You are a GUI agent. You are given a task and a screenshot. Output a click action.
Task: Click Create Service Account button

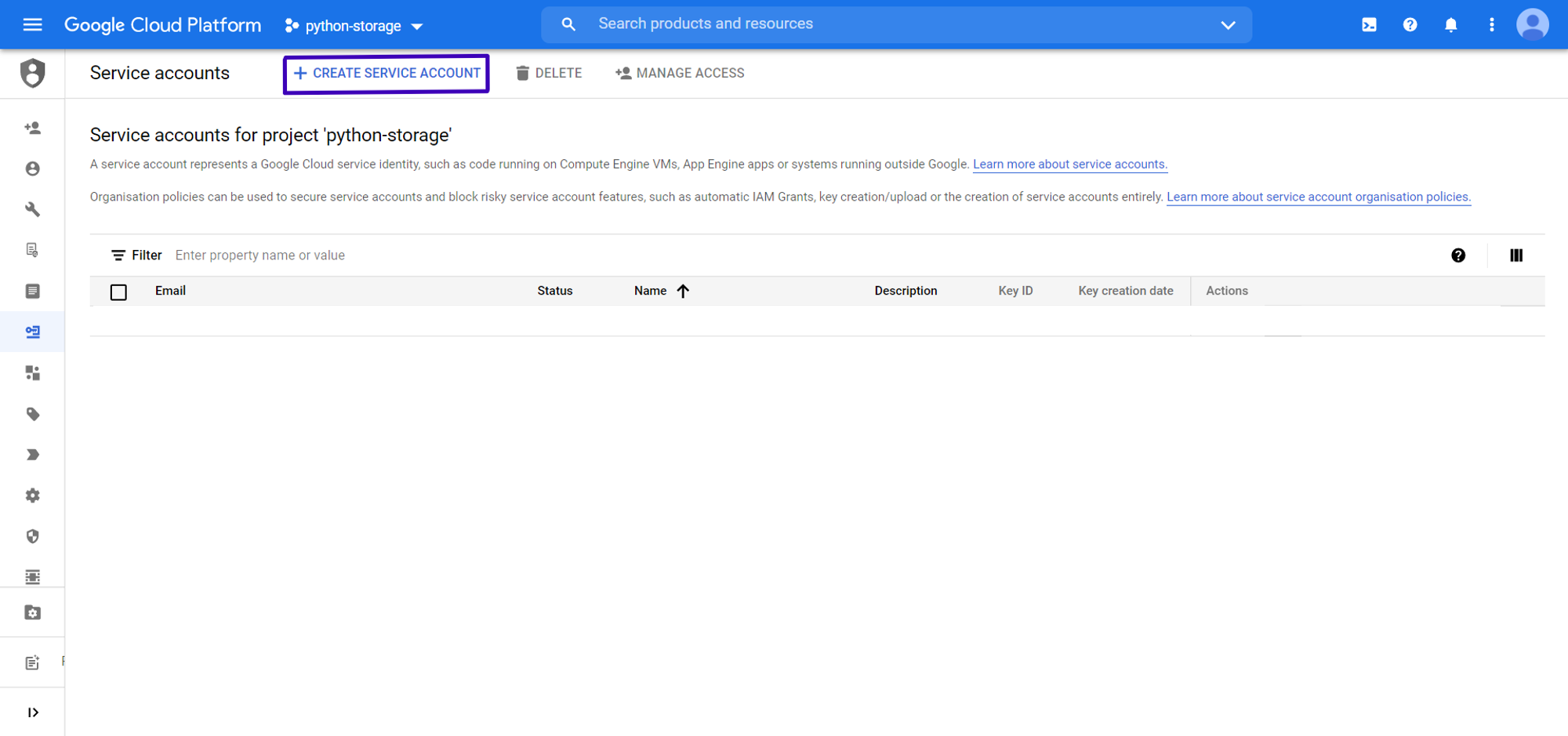(387, 73)
